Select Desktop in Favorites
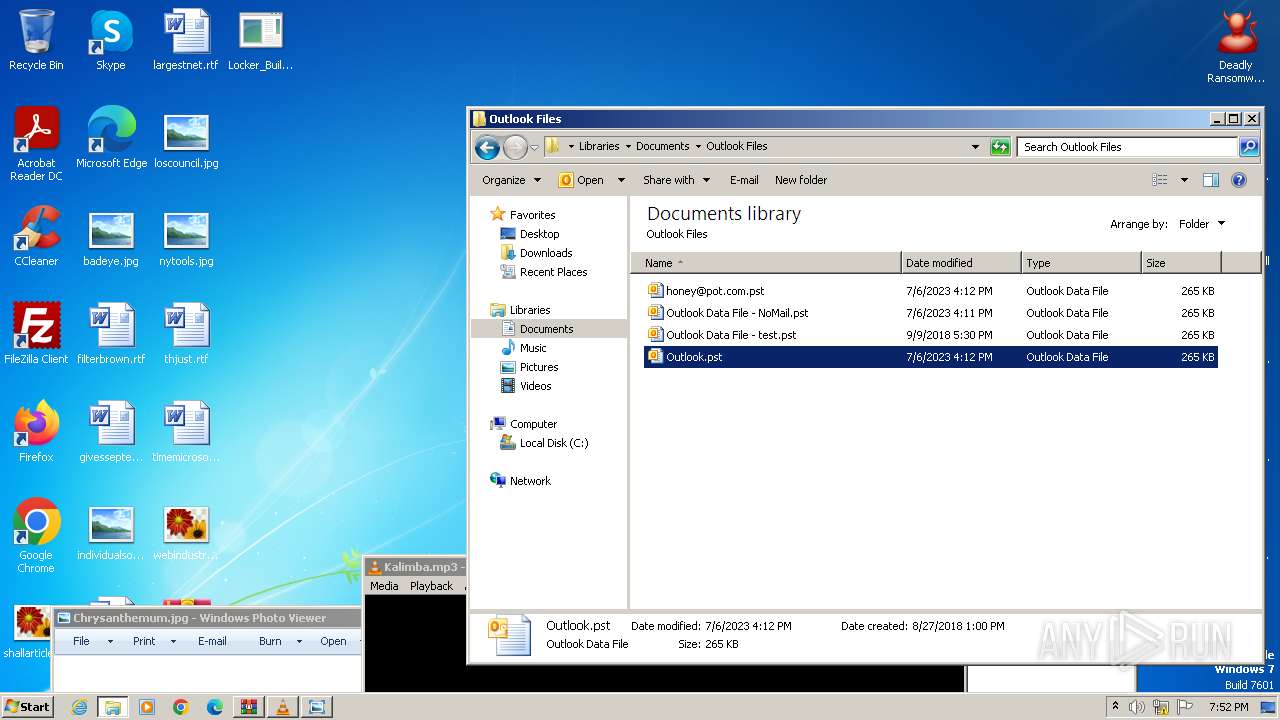The width and height of the screenshot is (1280, 720). tap(539, 234)
